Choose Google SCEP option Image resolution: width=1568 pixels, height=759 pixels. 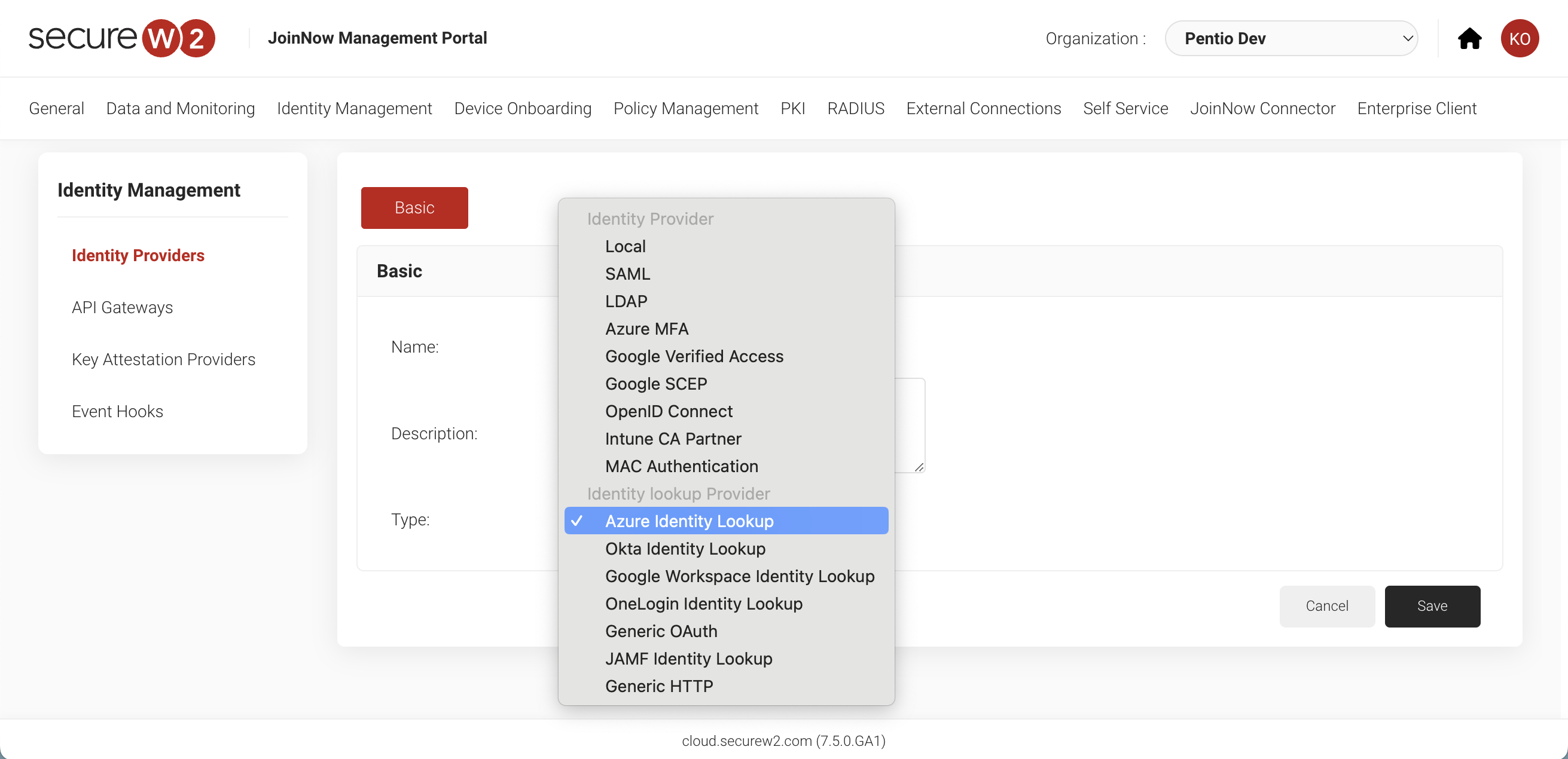pos(725,384)
